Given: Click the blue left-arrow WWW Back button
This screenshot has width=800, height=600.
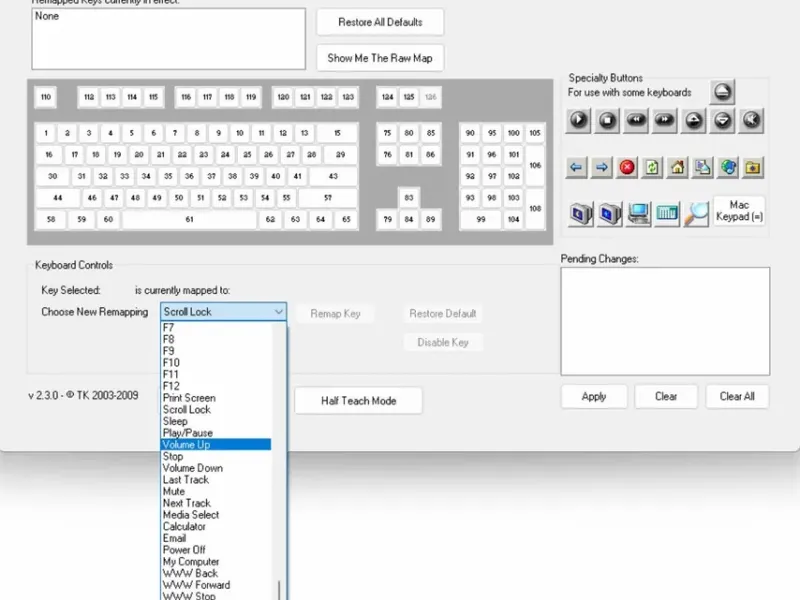Looking at the screenshot, I should [x=576, y=167].
